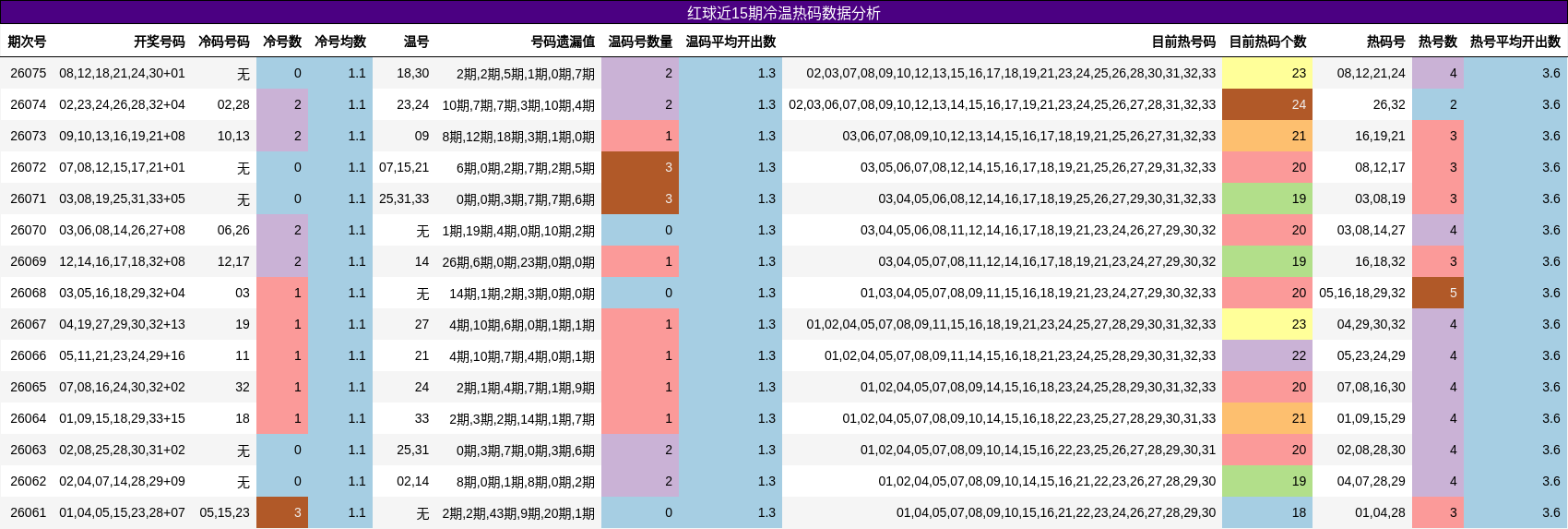
Task: Click hot numbers cell 26,32
Action: (x=1389, y=104)
